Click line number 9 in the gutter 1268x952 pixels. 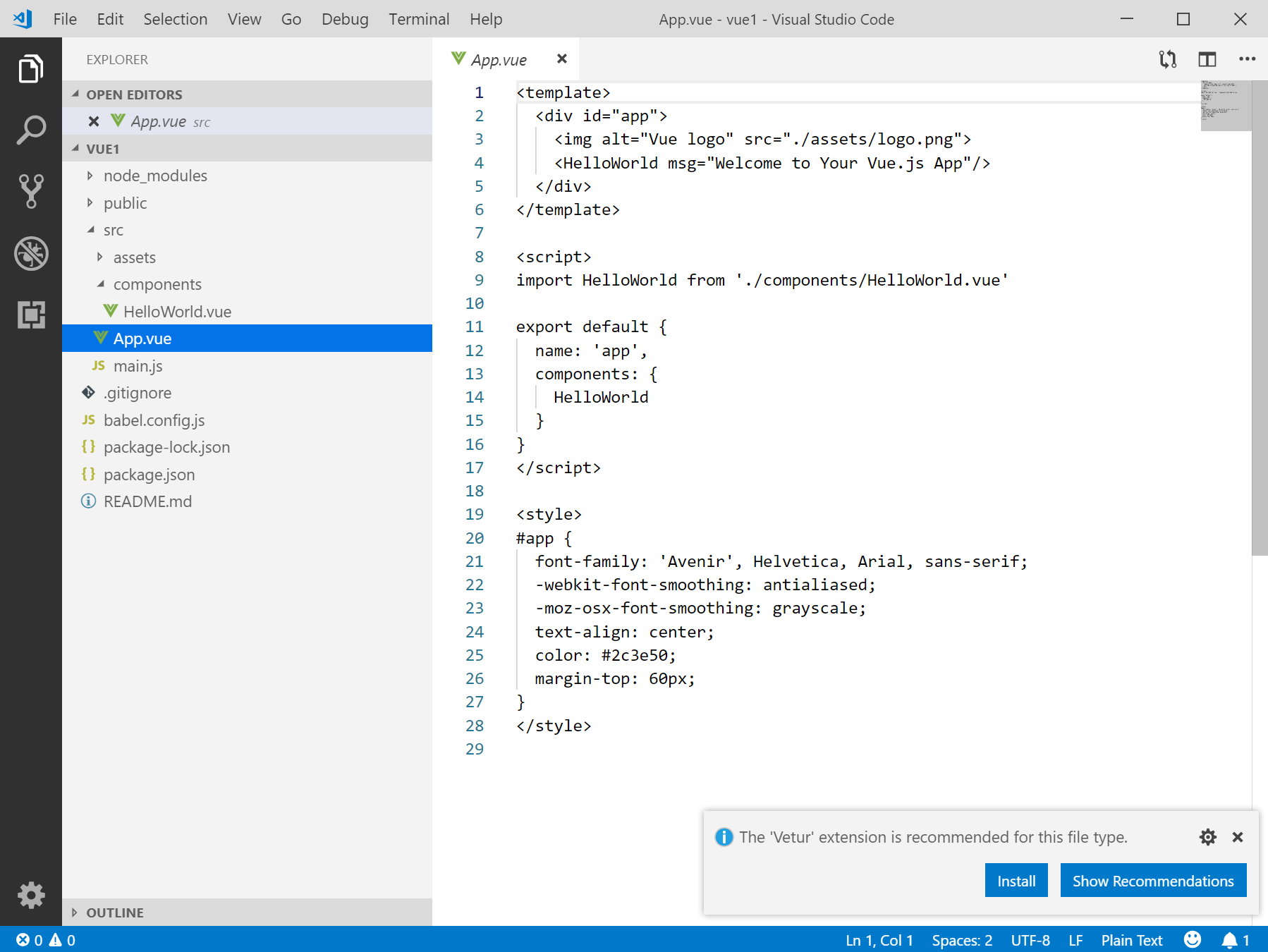click(479, 280)
